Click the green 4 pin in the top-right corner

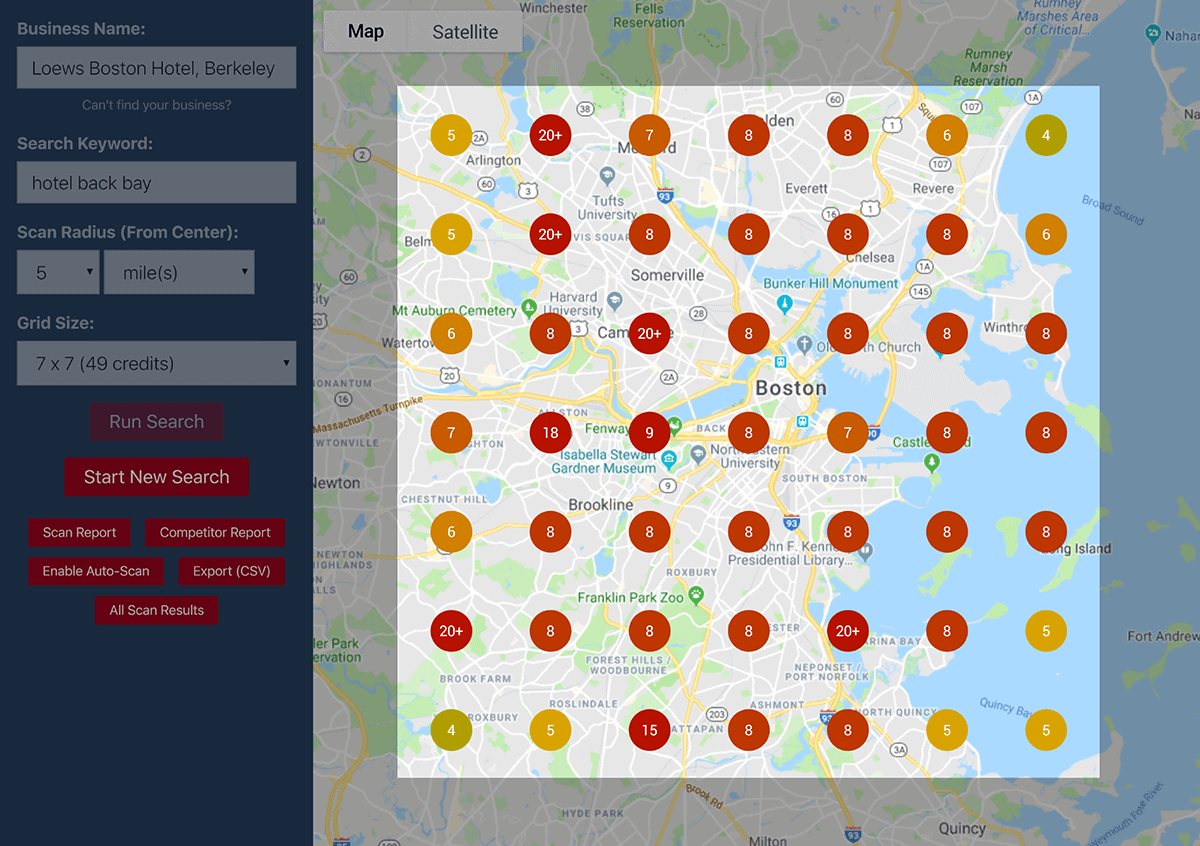(x=1046, y=134)
